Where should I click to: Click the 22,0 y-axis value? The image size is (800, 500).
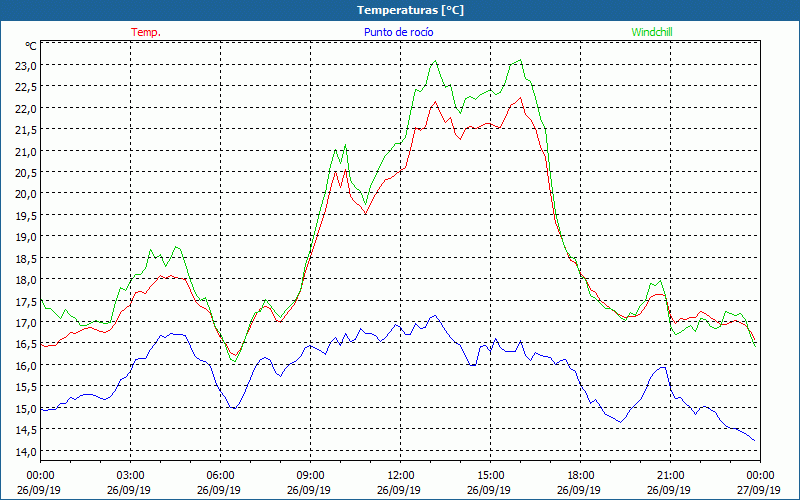26,109
